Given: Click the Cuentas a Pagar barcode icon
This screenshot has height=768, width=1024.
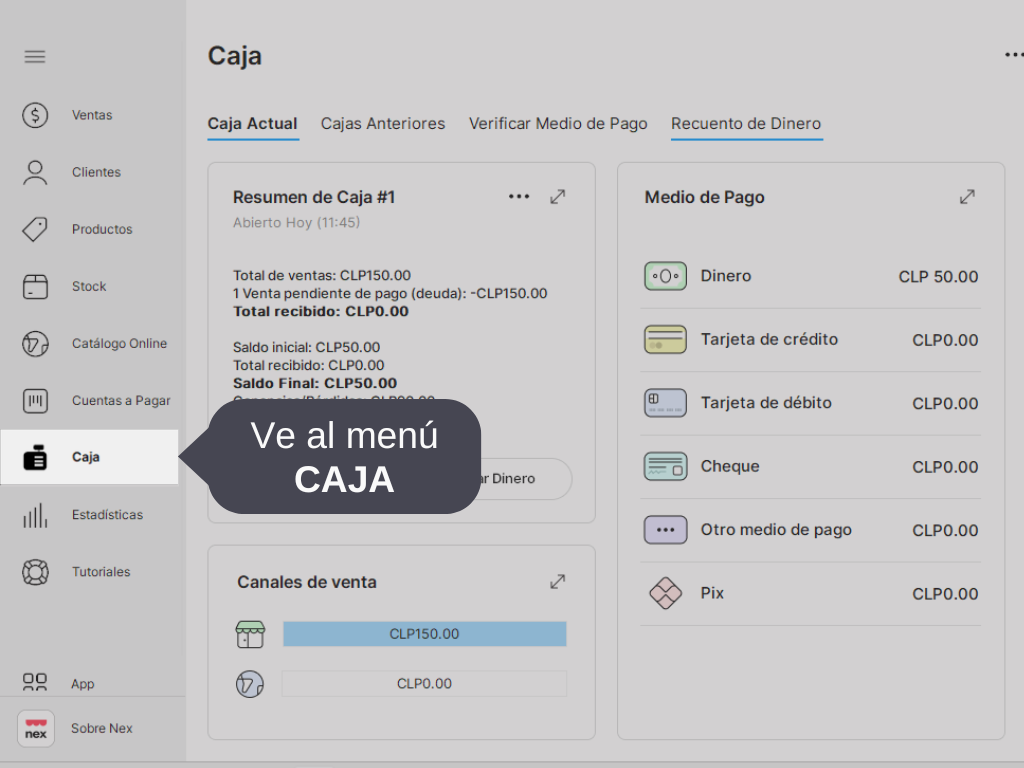Looking at the screenshot, I should pyautogui.click(x=35, y=400).
